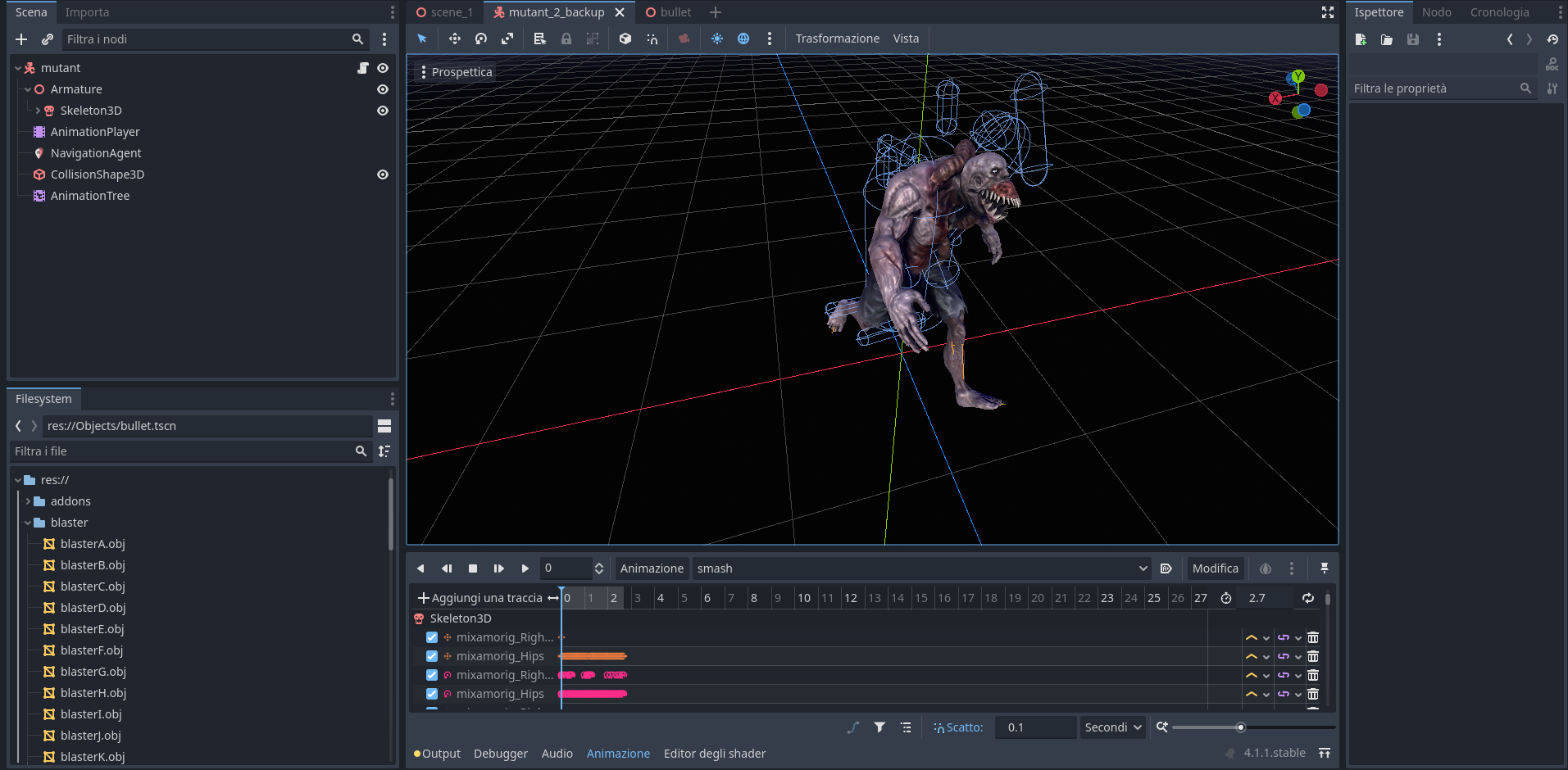Select the Move tool in the 3D toolbar
This screenshot has width=1568, height=770.
pos(453,38)
